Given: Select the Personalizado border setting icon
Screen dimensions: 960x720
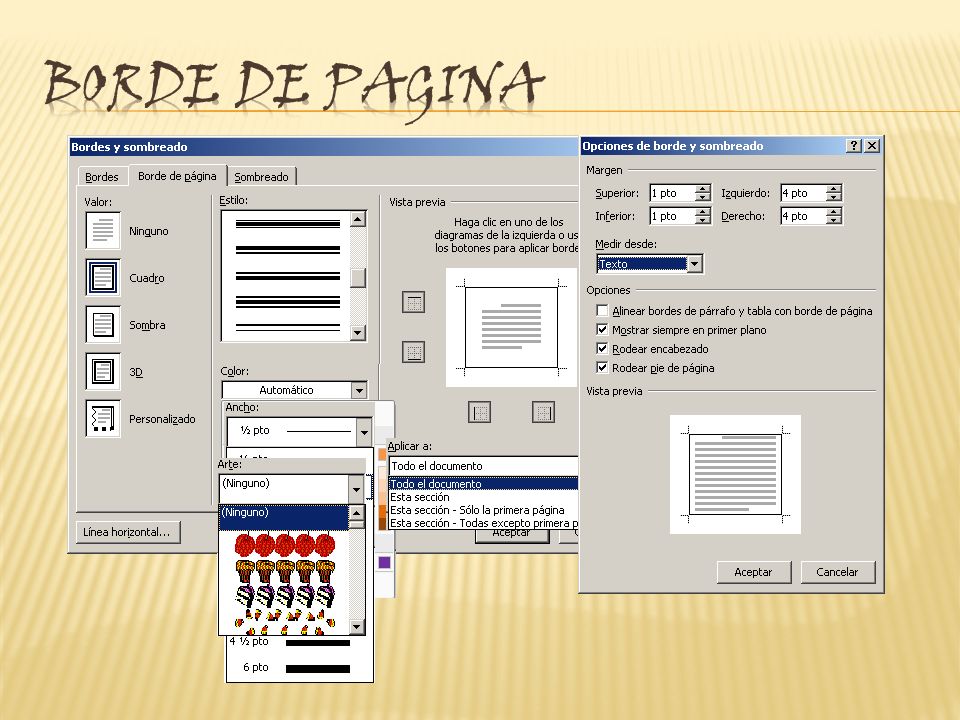Looking at the screenshot, I should [x=102, y=419].
